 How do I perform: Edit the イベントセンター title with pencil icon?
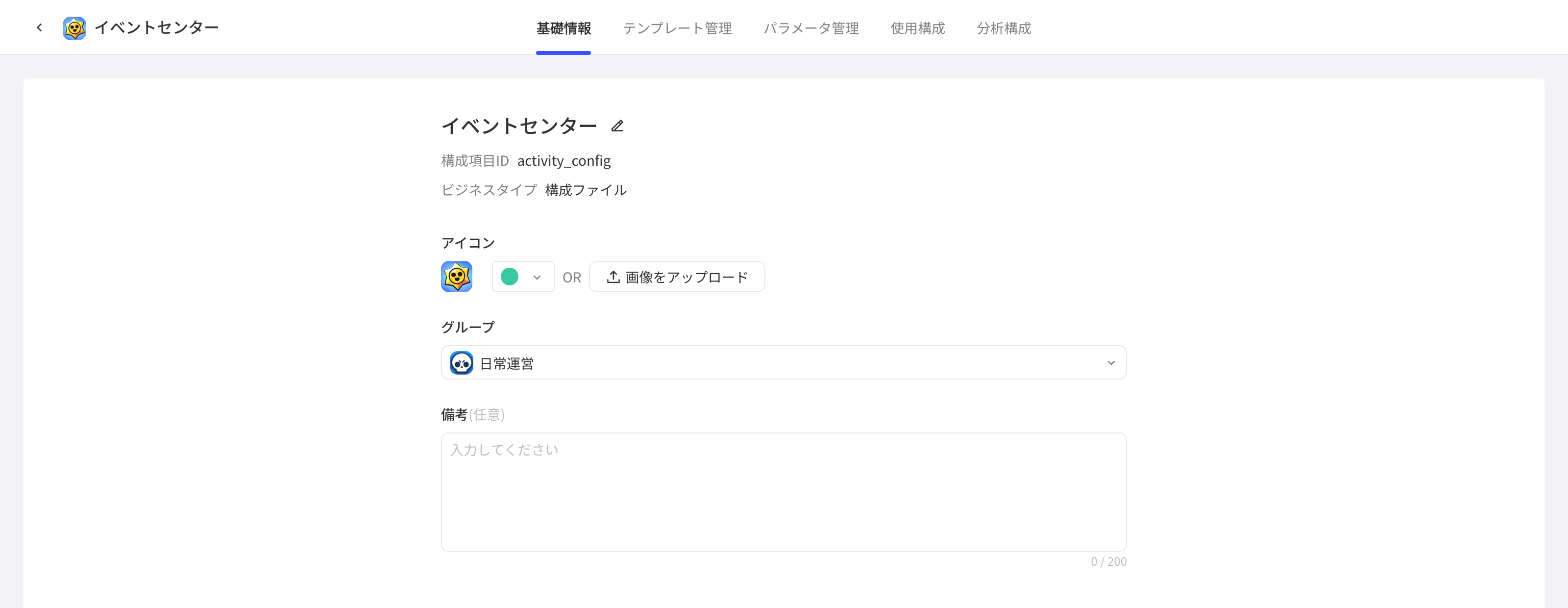coord(617,126)
